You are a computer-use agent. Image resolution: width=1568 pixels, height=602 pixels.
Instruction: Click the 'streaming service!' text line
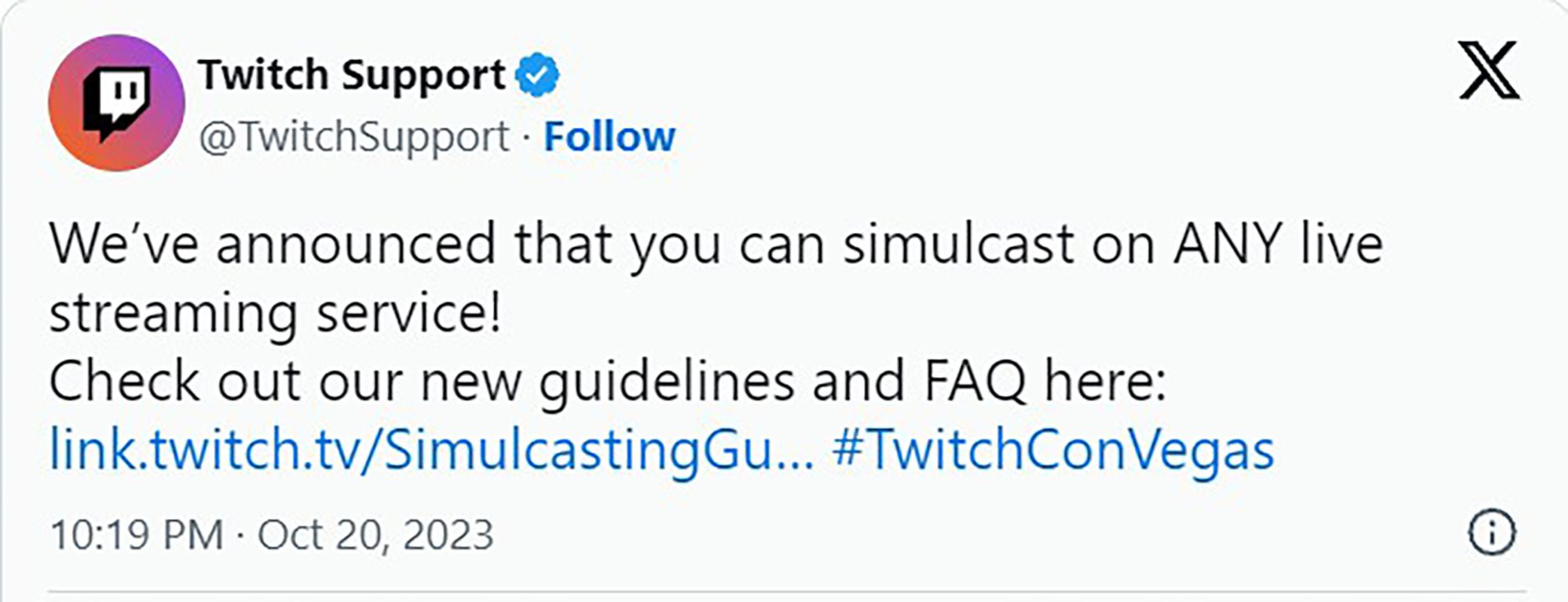point(275,314)
